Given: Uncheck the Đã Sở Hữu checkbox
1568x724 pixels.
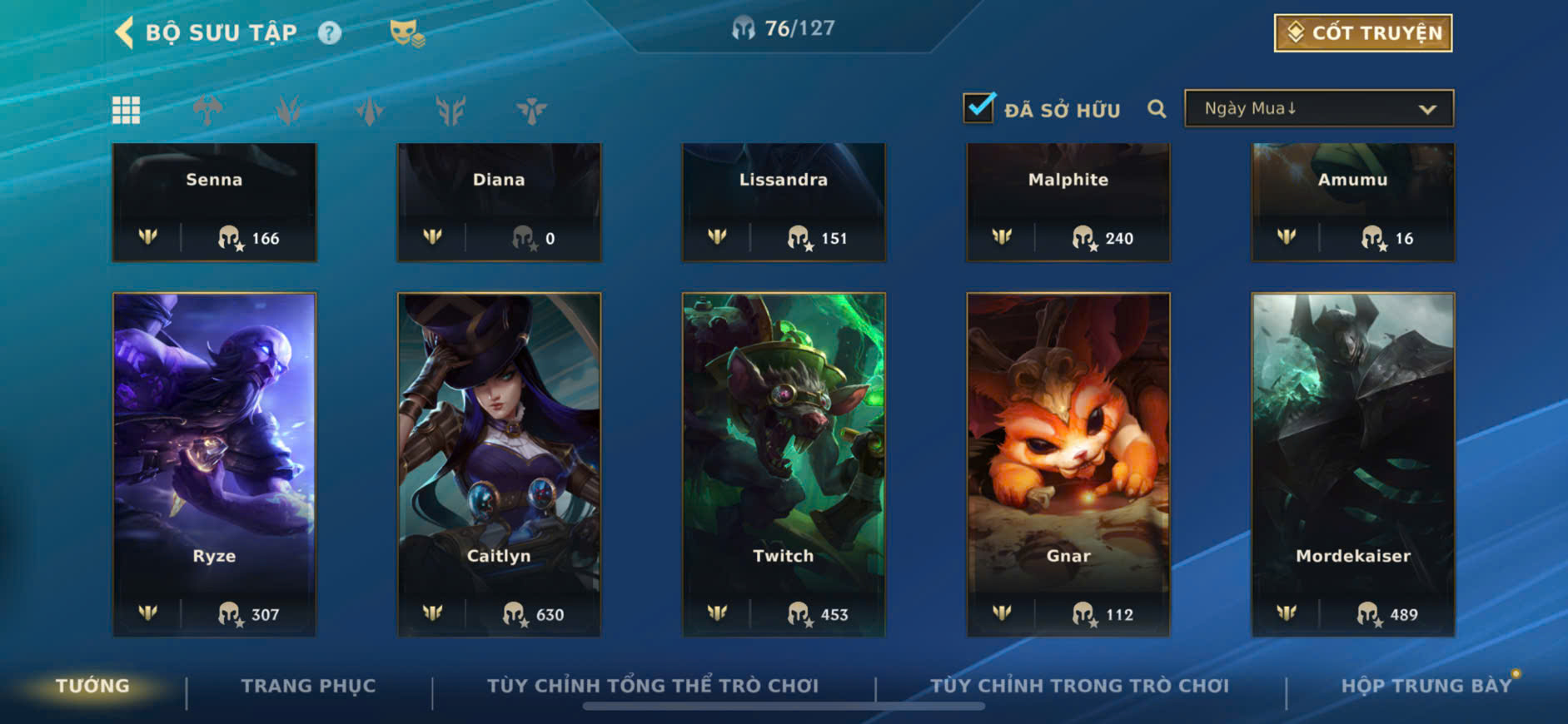Looking at the screenshot, I should coord(978,108).
